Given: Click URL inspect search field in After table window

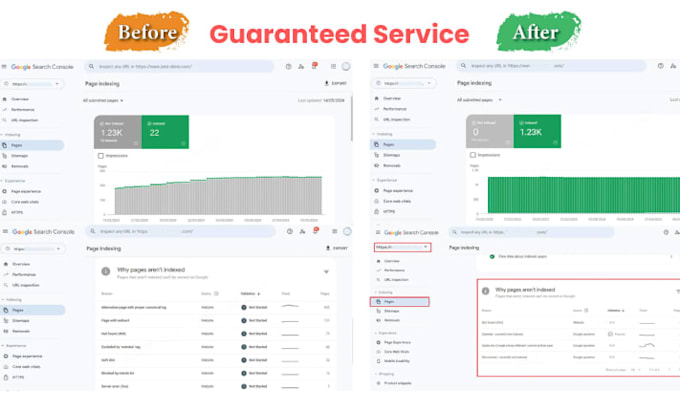Looking at the screenshot, I should click(531, 232).
